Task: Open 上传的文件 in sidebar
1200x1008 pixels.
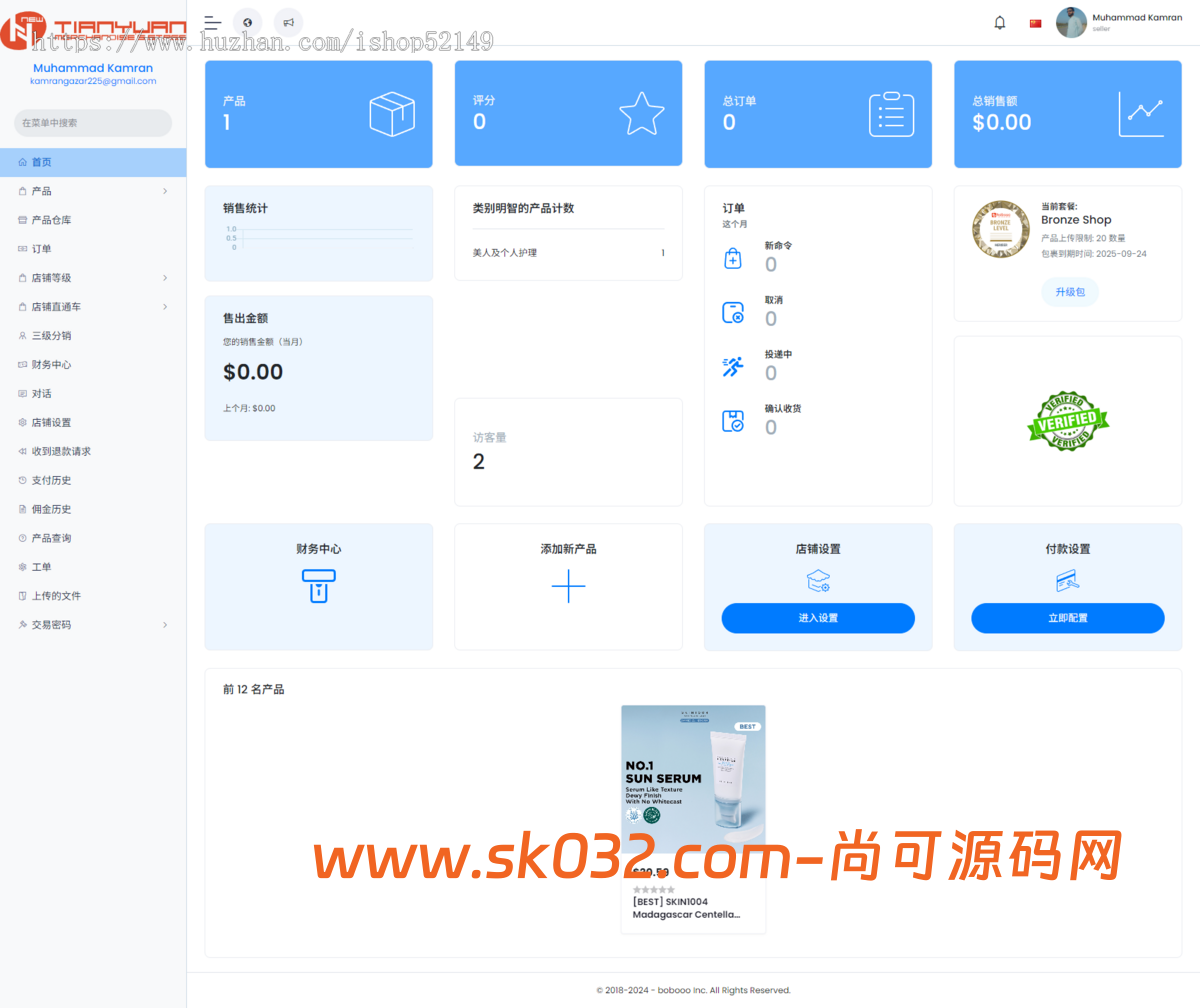Action: click(x=93, y=596)
